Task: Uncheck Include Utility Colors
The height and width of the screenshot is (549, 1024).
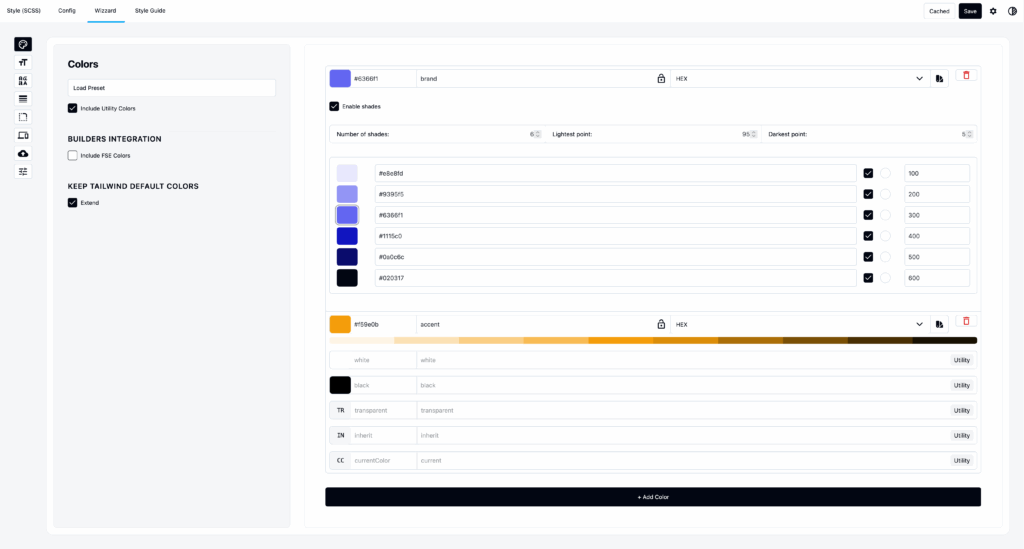Action: click(x=72, y=108)
